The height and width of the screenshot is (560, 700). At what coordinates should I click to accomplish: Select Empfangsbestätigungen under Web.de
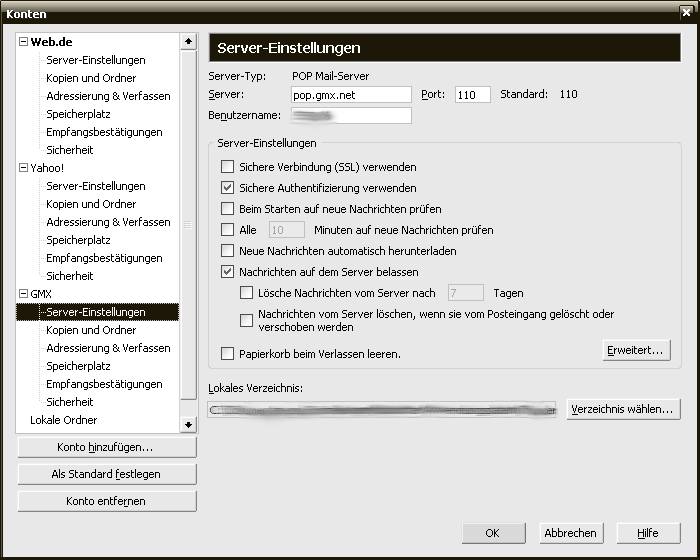click(104, 132)
